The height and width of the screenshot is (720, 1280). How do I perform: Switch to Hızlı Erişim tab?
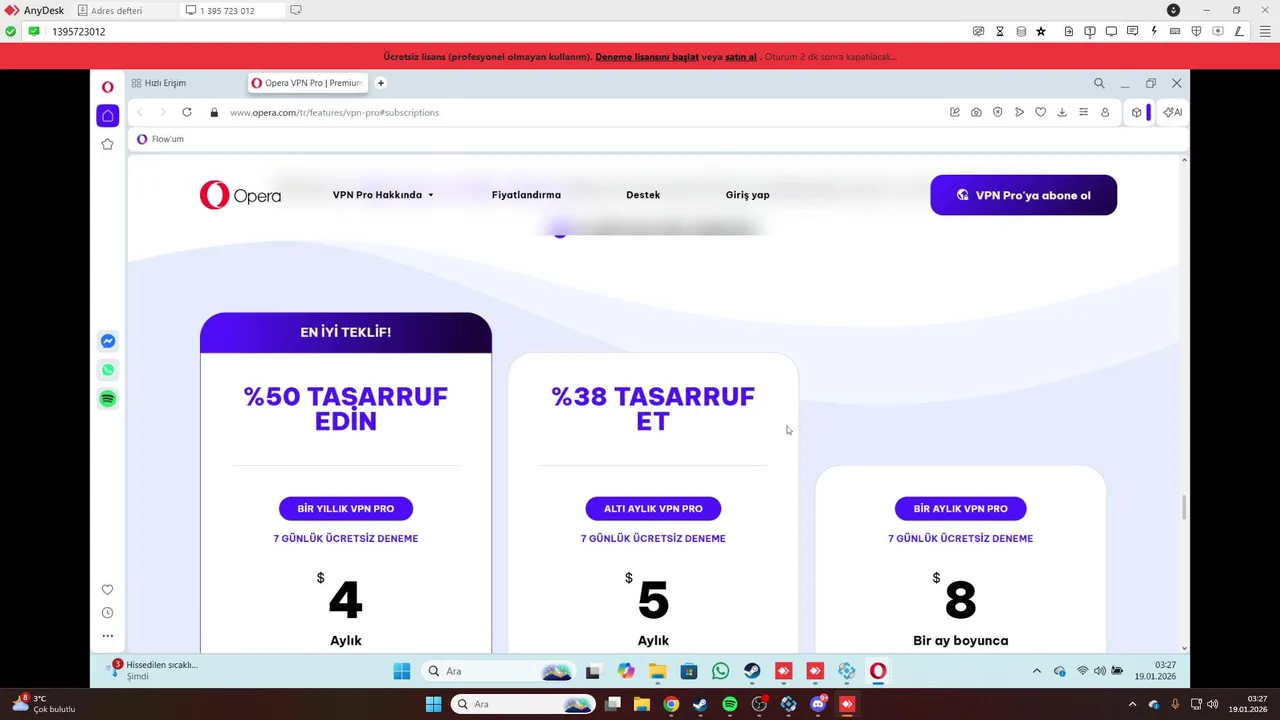tap(159, 83)
